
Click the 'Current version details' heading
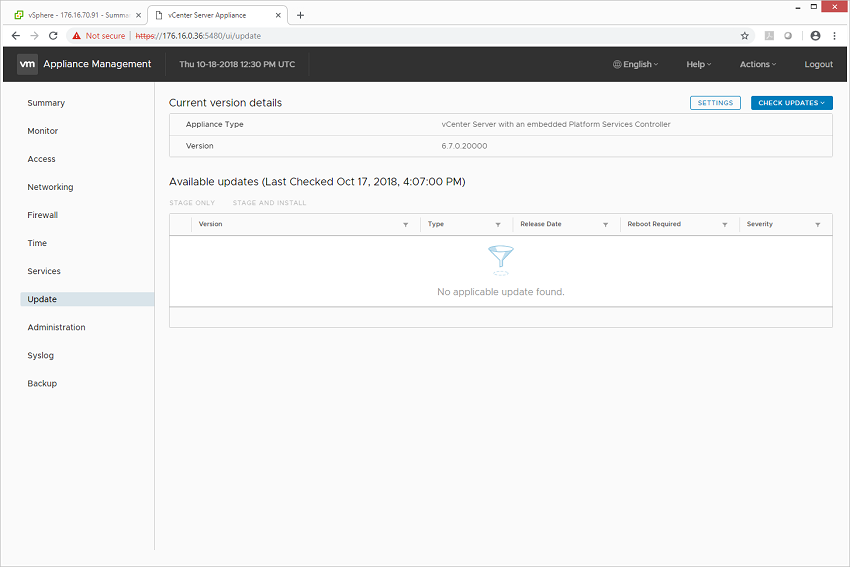coord(226,103)
